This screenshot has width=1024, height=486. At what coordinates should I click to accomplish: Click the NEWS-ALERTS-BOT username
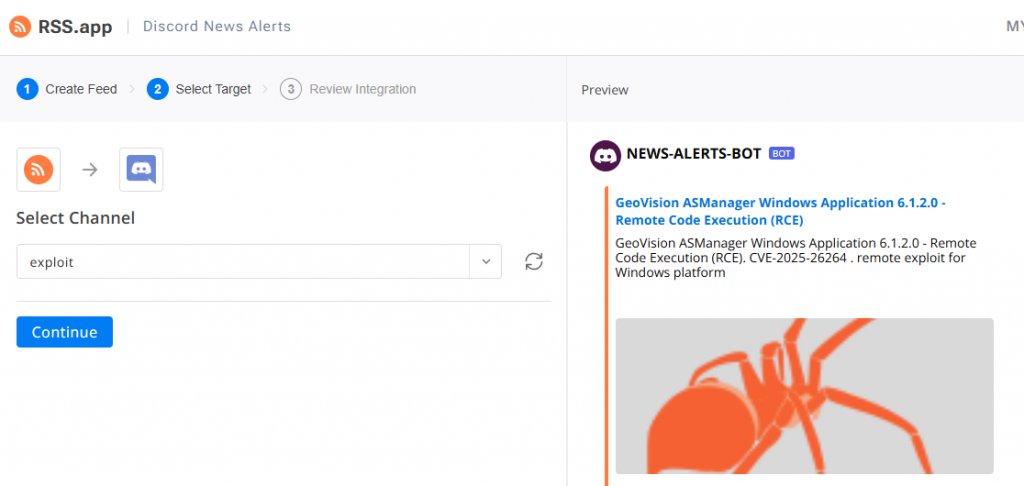click(x=694, y=154)
